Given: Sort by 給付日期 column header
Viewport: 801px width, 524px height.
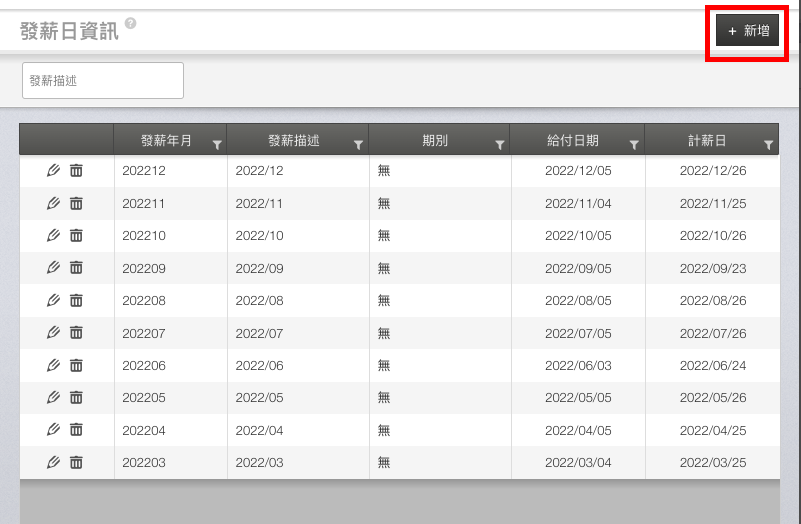Looking at the screenshot, I should [573, 140].
